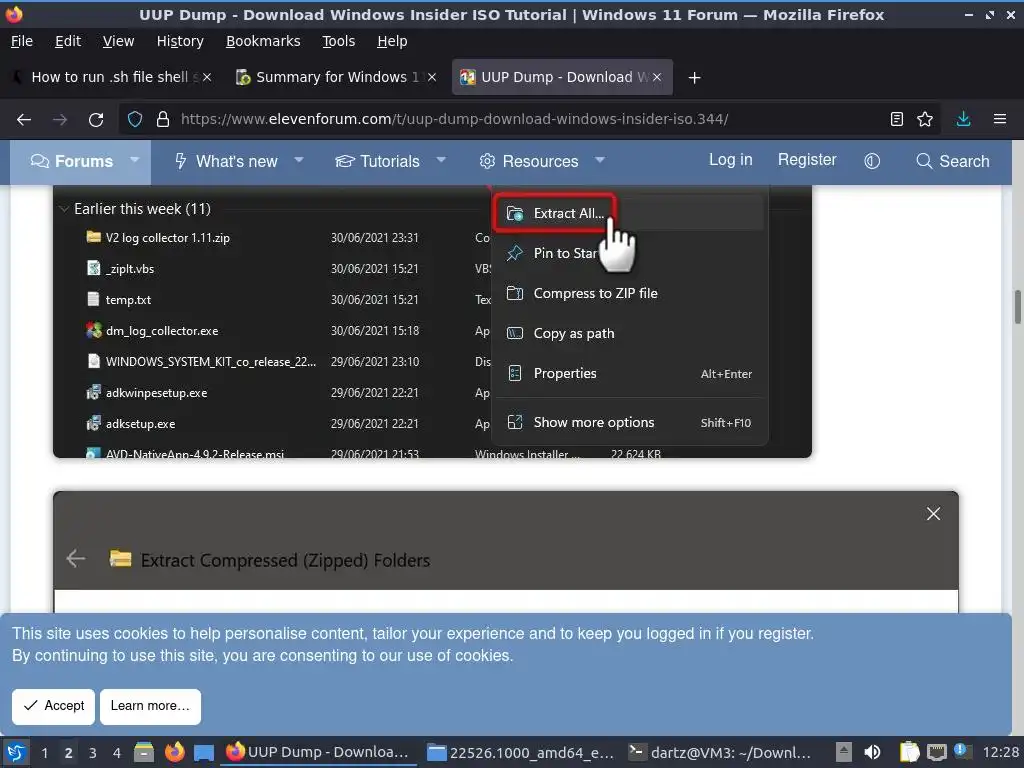Open the Edit menu
This screenshot has width=1024, height=768.
point(68,41)
